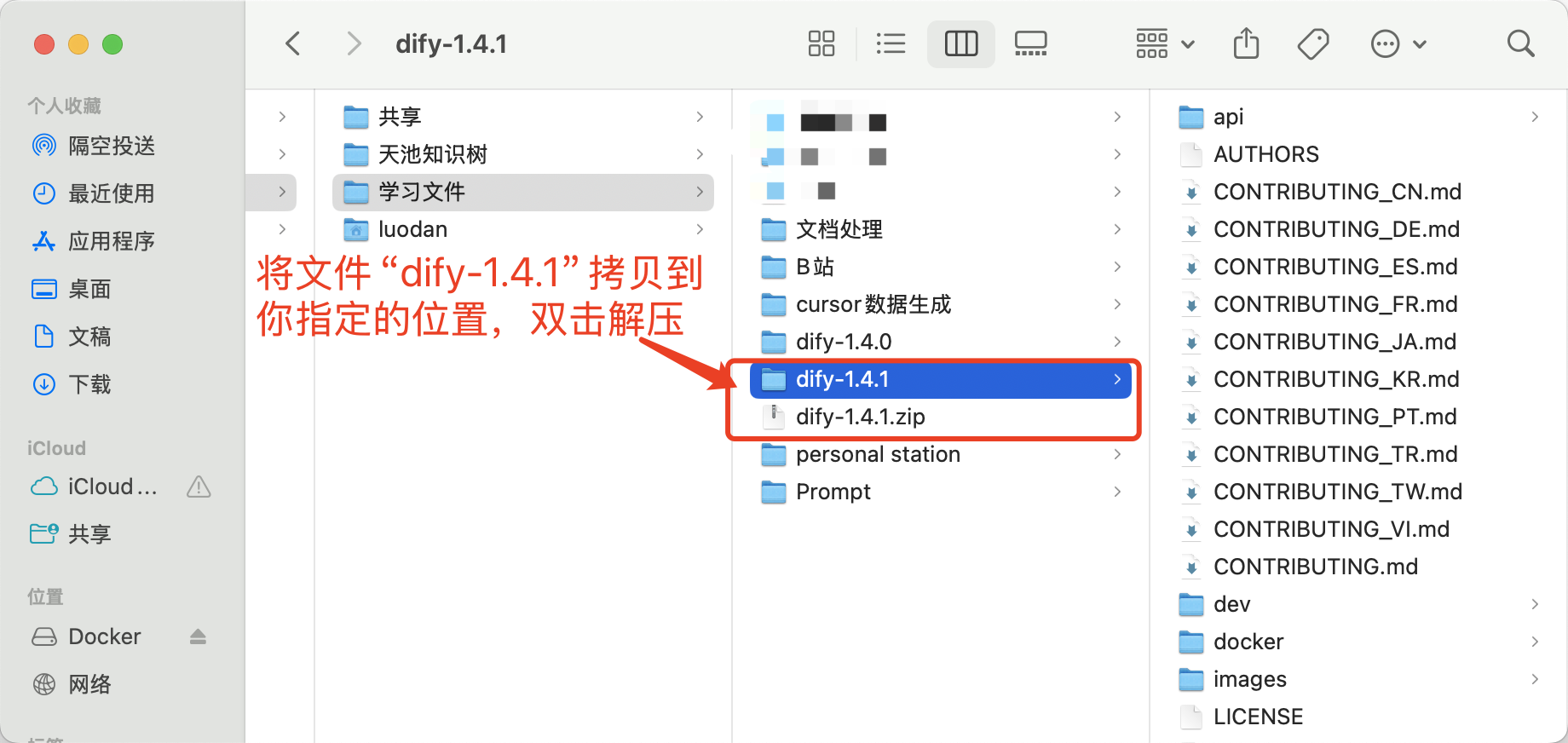The height and width of the screenshot is (743, 1568).
Task: Switch to column view
Action: (961, 43)
